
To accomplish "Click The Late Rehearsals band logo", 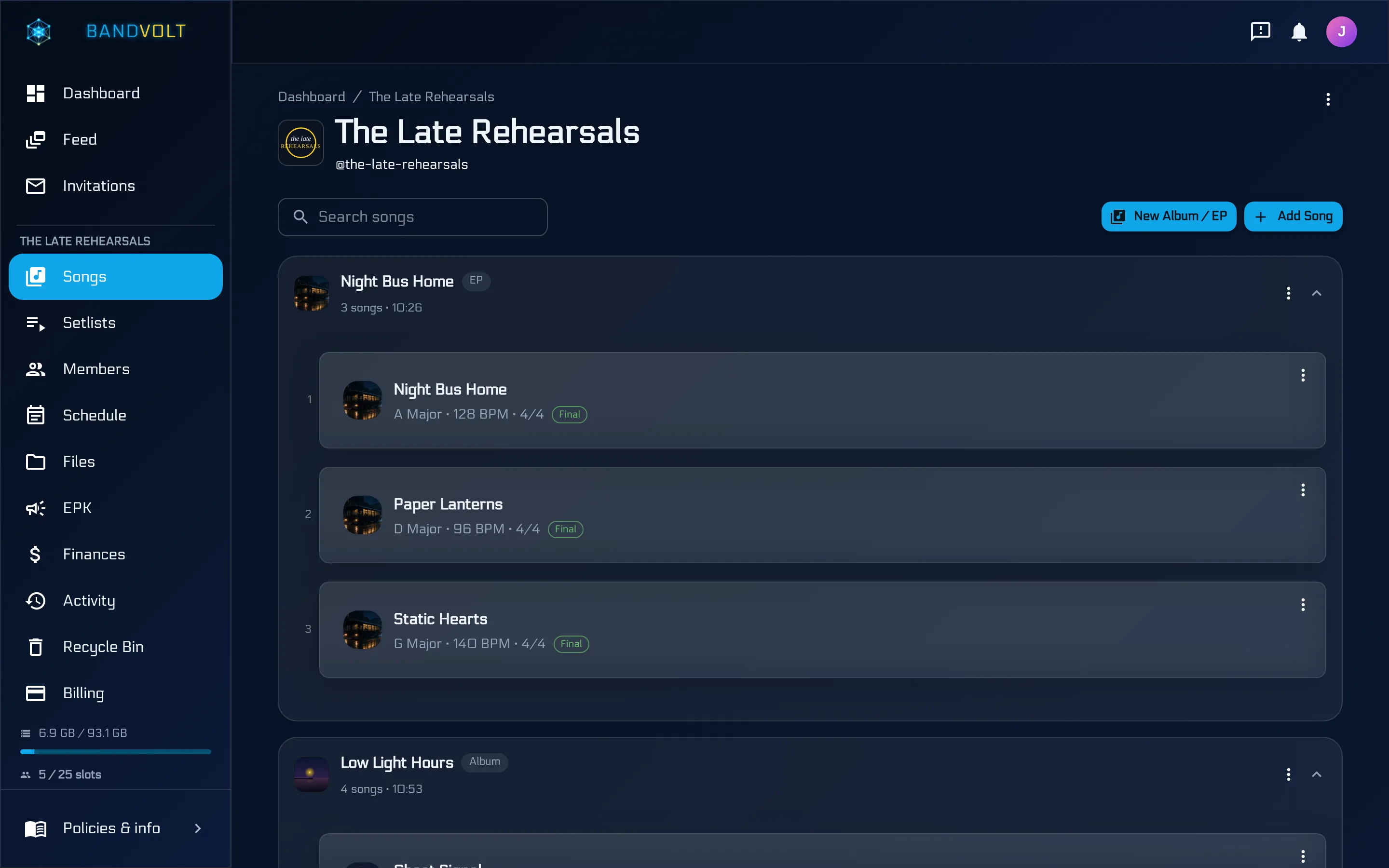I will click(x=301, y=143).
